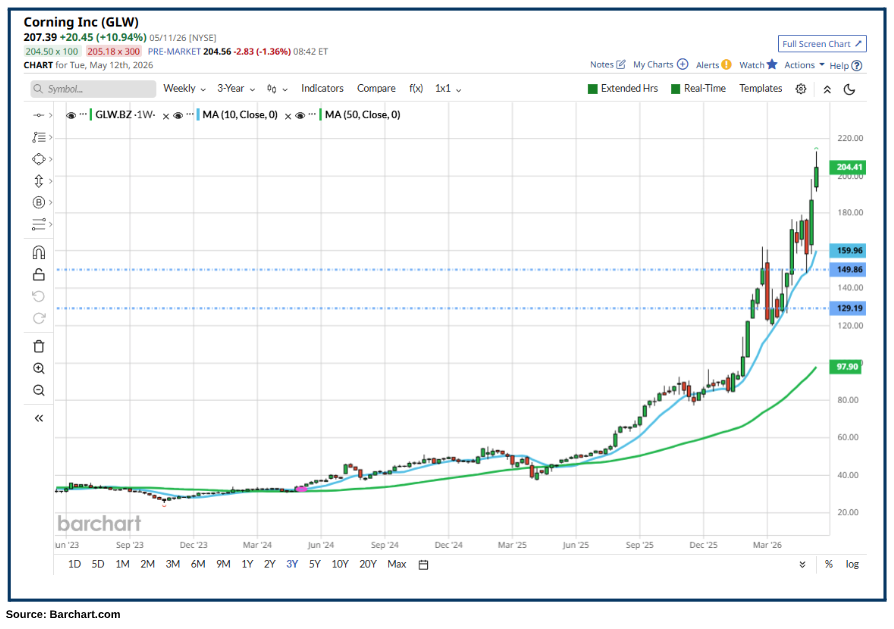Remove MA (10, Close, 0) with its X
The height and width of the screenshot is (629, 894).
(x=288, y=116)
